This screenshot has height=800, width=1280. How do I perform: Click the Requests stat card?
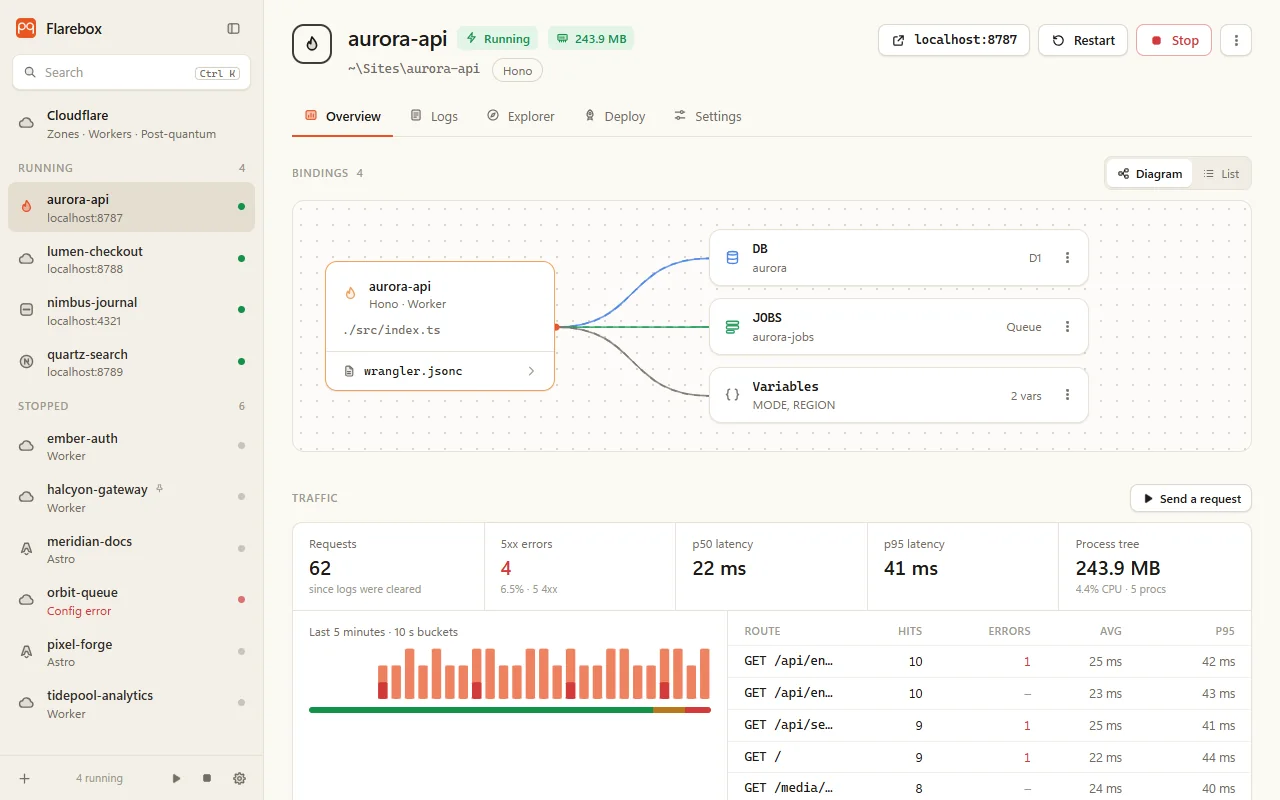point(388,567)
